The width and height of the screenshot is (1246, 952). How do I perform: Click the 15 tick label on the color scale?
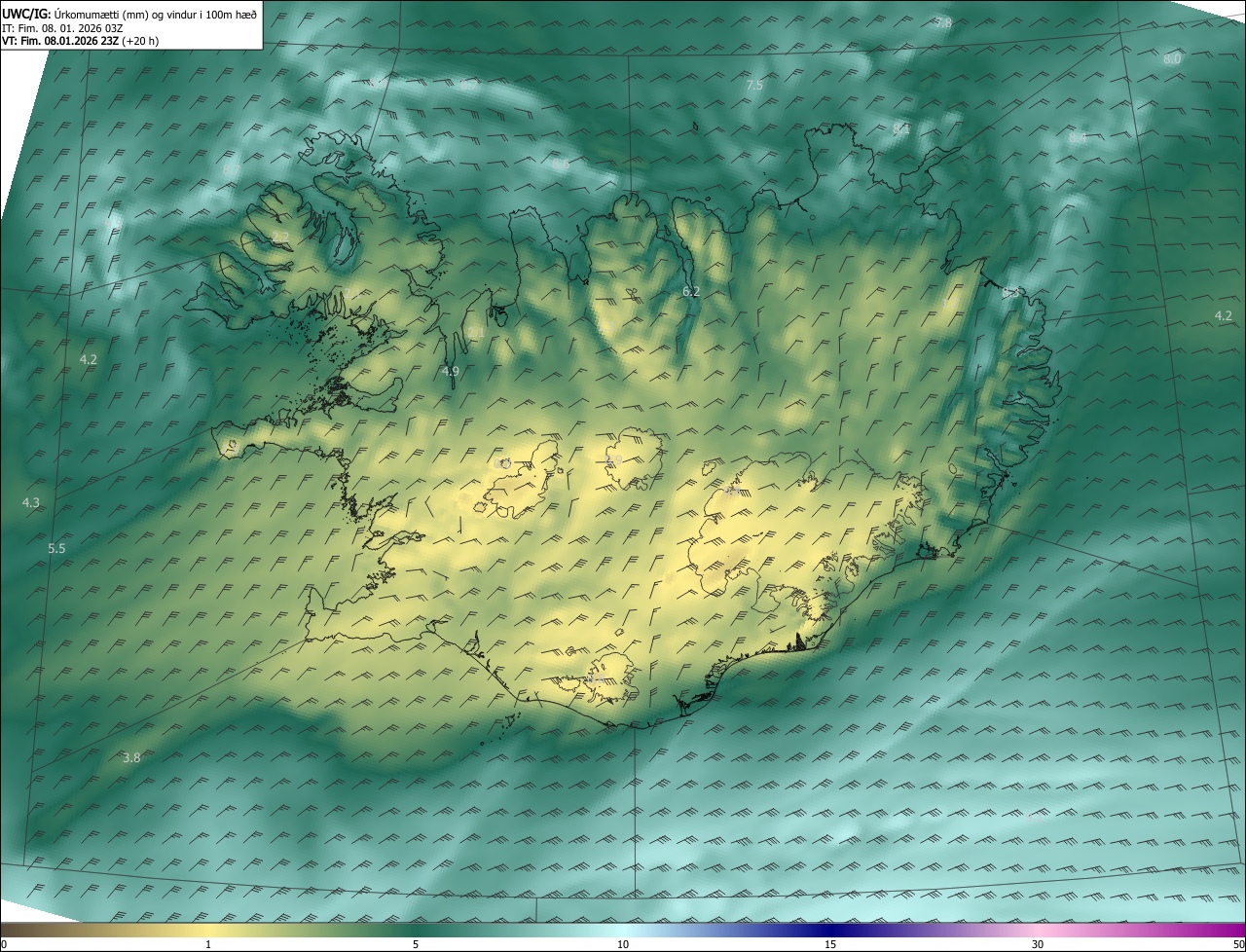click(x=830, y=944)
